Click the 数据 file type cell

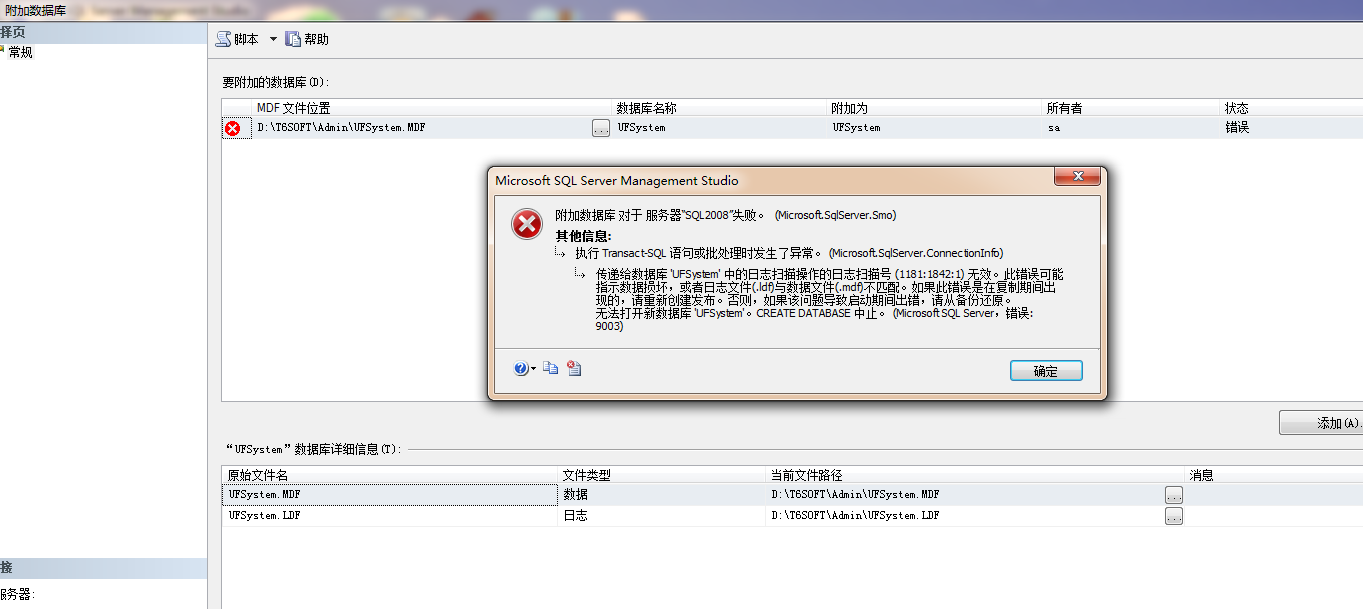point(662,494)
